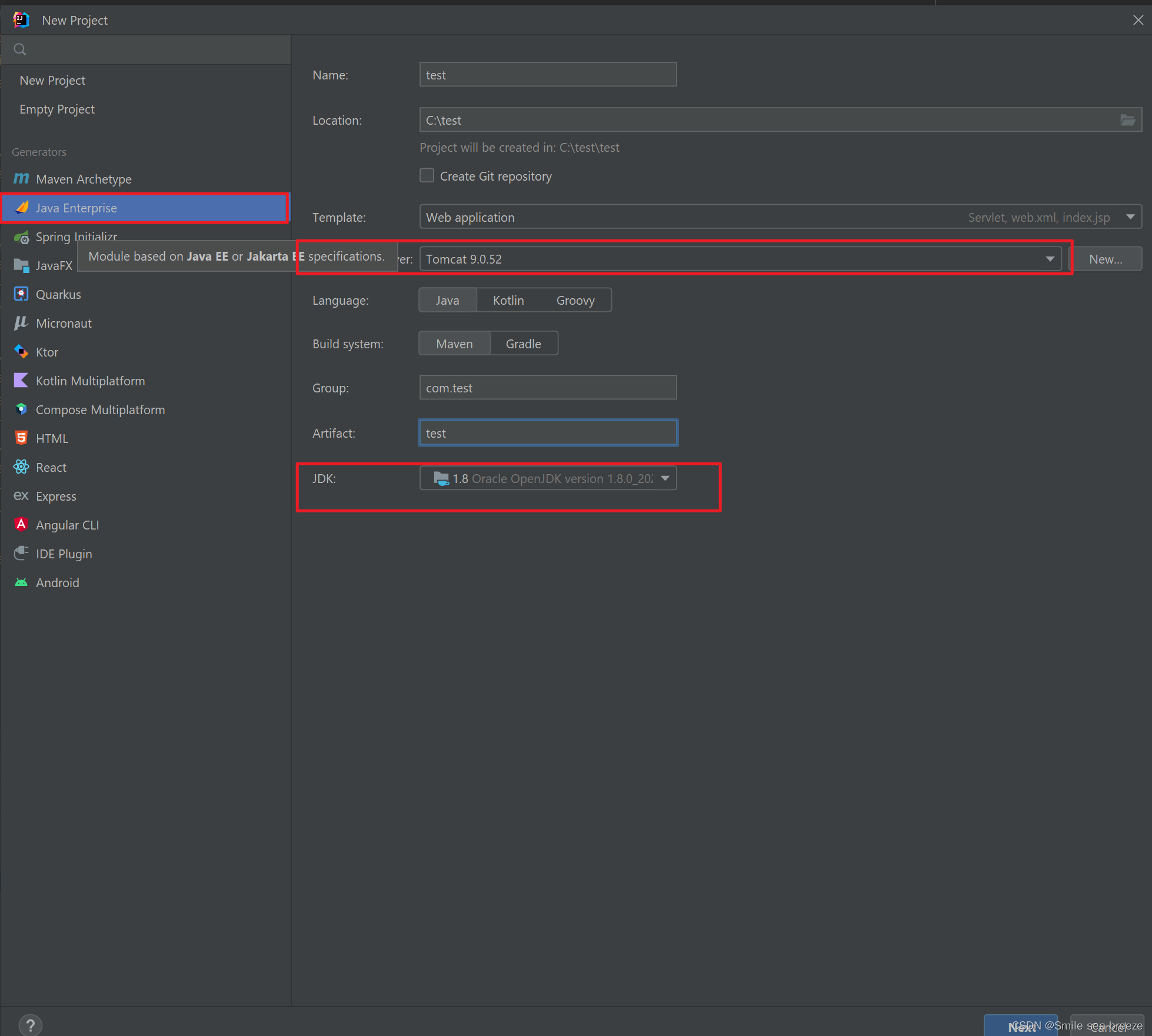Select Groovy as the language
Viewport: 1152px width, 1036px height.
(x=575, y=300)
